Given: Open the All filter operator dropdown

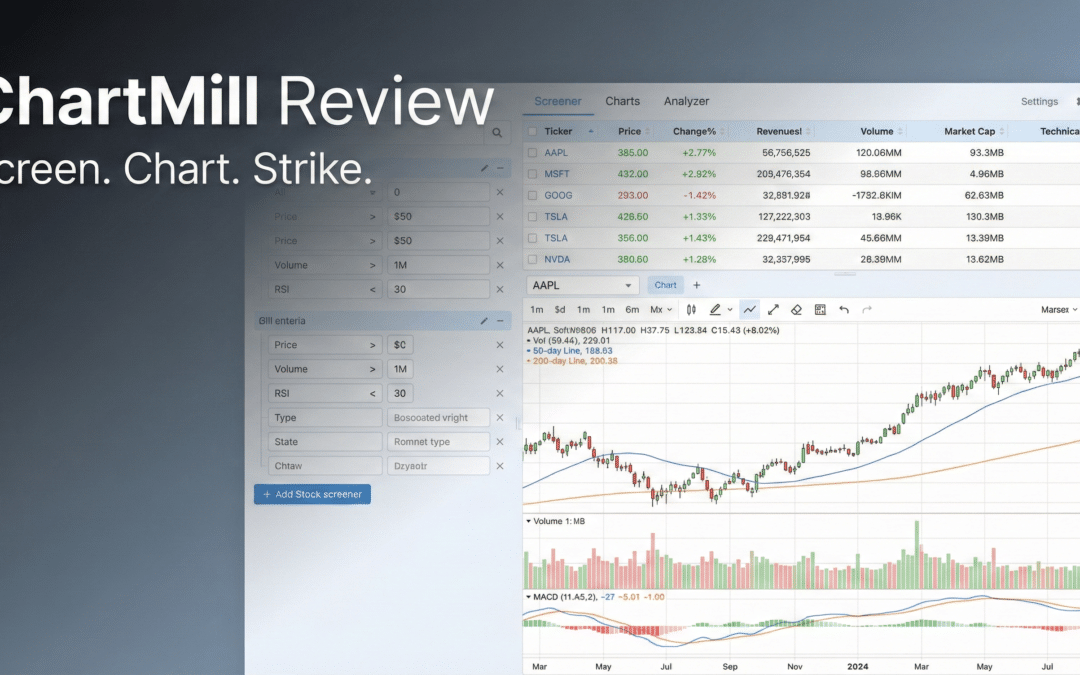Looking at the screenshot, I should tap(373, 192).
